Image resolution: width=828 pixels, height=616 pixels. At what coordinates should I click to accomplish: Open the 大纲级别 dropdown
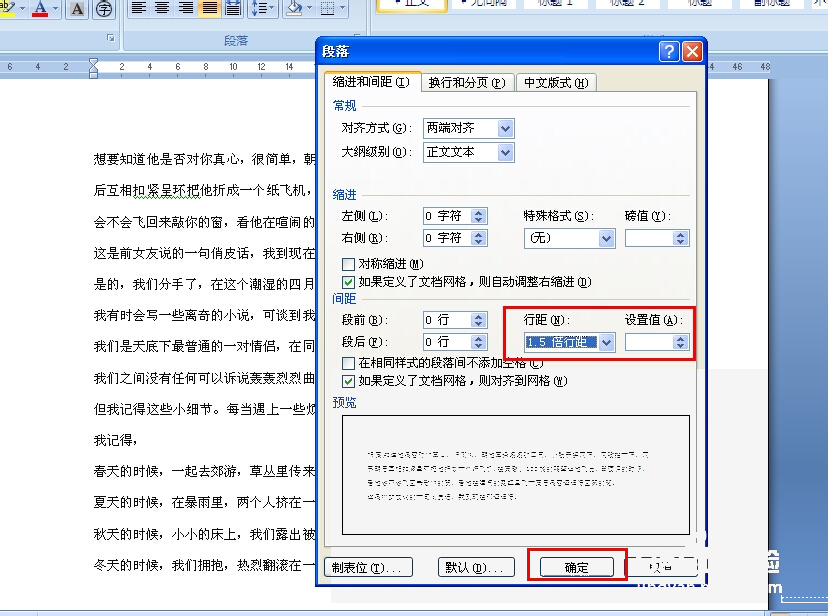(505, 153)
